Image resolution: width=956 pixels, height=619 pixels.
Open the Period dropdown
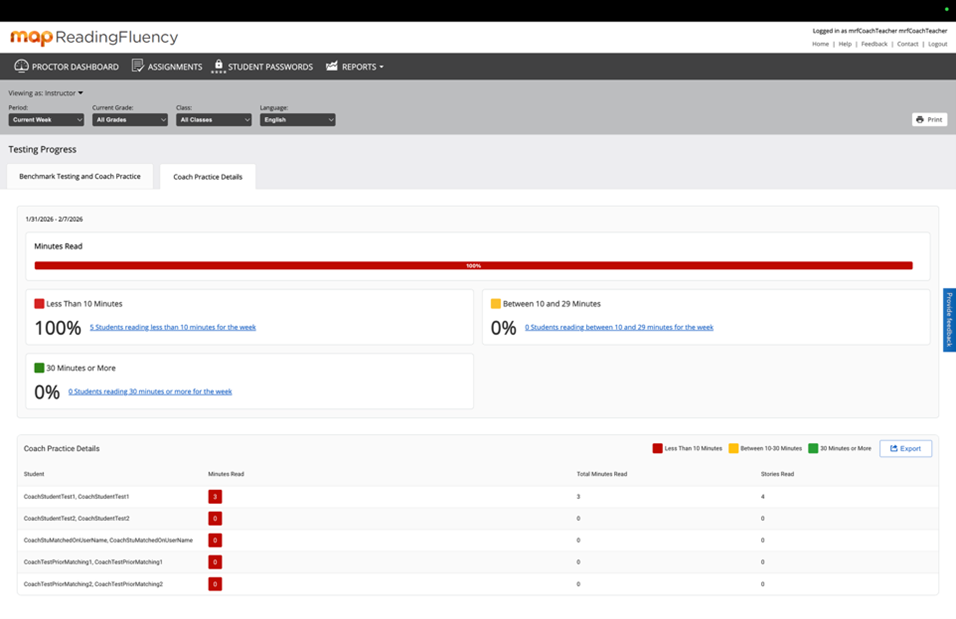pyautogui.click(x=46, y=120)
